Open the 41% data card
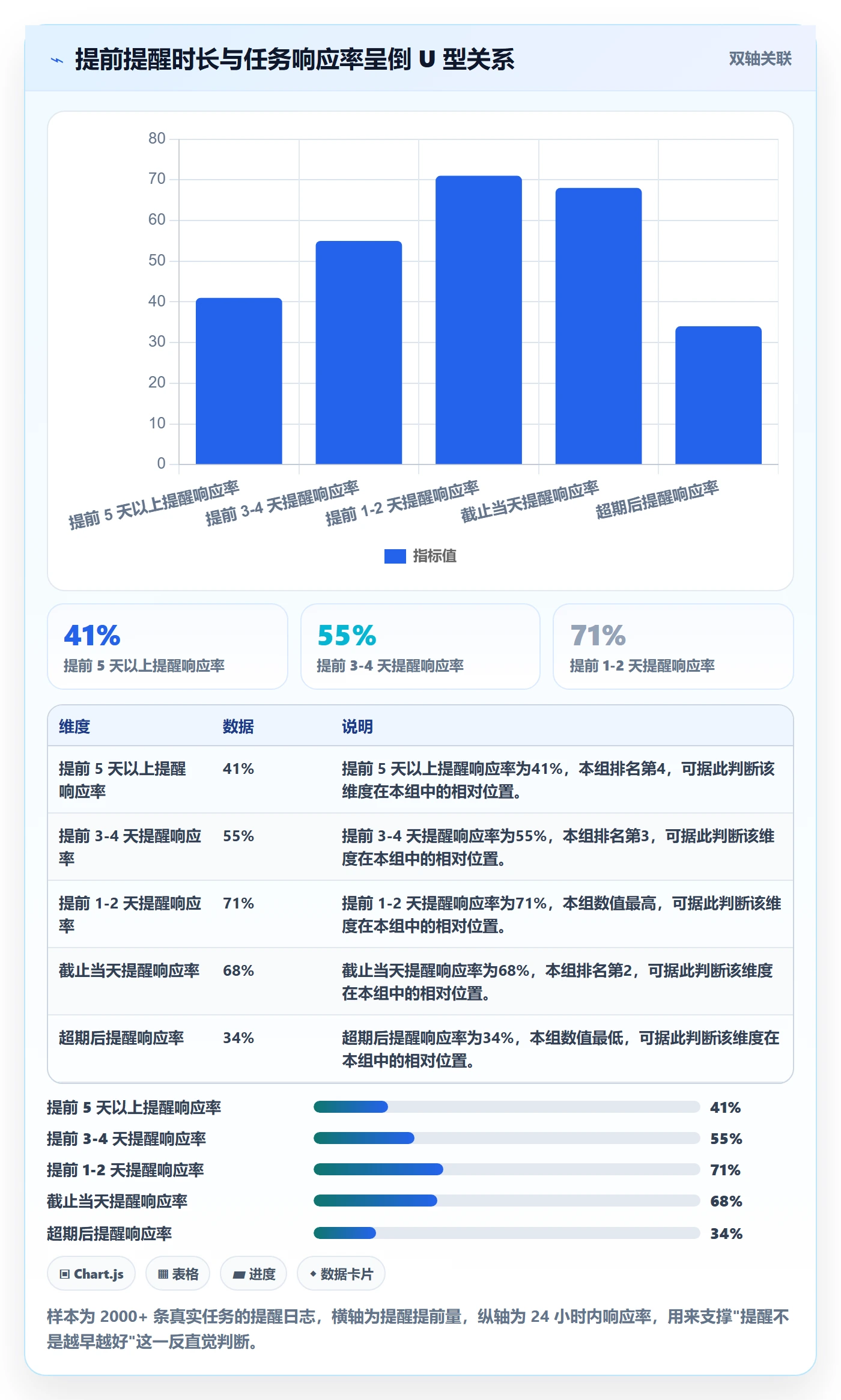This screenshot has height=1400, width=841. coord(168,647)
